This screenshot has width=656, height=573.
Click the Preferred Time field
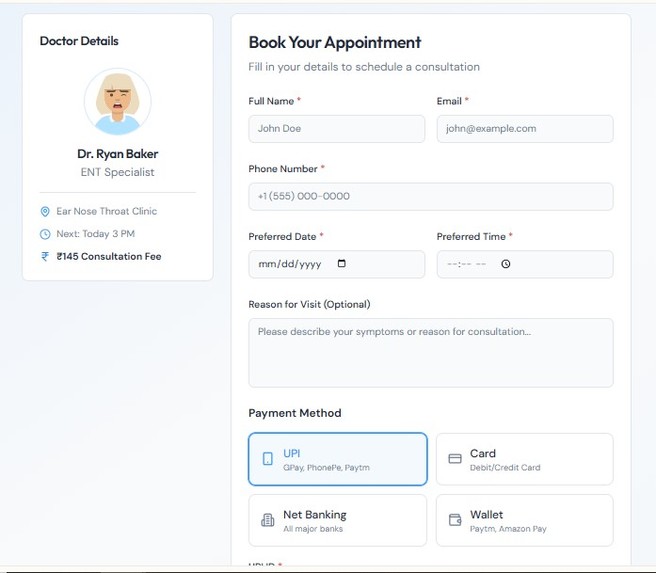click(525, 264)
